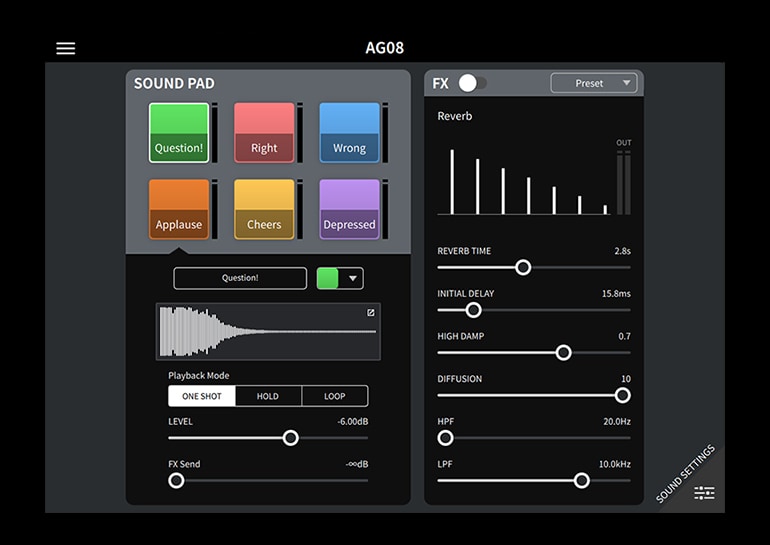Click the LEVEL slider handle
The image size is (770, 545).
[x=291, y=438]
